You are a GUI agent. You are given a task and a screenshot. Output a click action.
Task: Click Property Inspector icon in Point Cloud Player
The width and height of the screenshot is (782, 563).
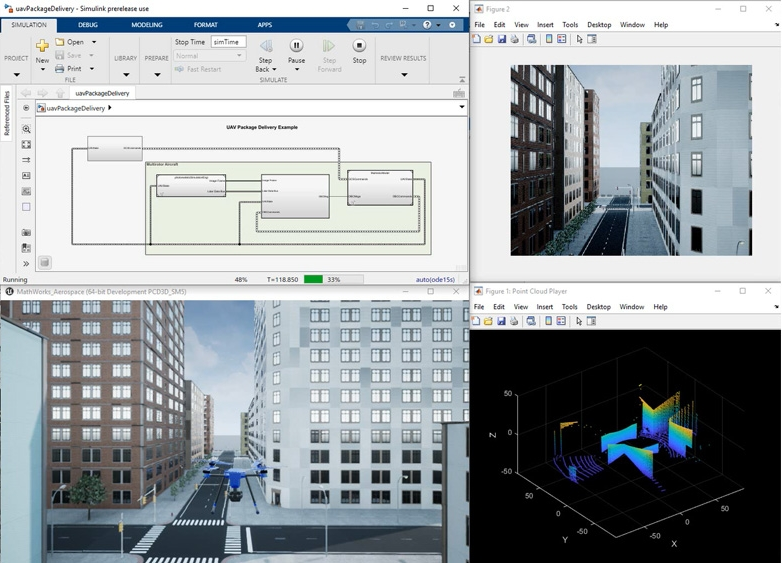click(591, 321)
